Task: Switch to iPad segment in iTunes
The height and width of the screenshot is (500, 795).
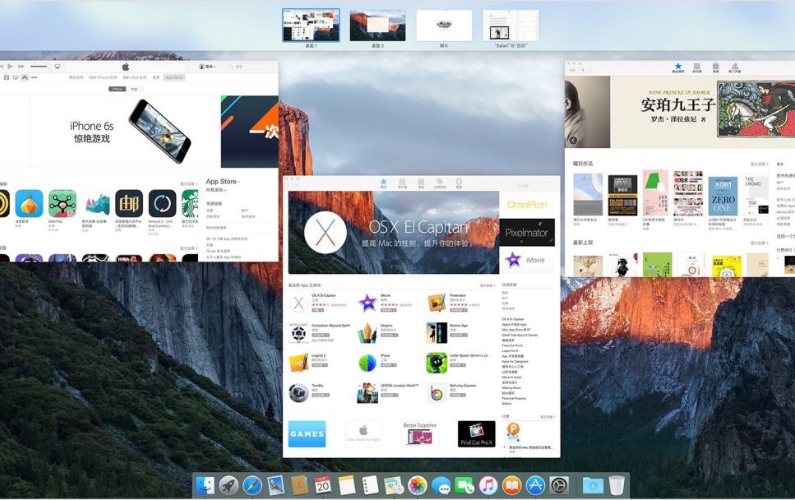Action: tap(134, 89)
